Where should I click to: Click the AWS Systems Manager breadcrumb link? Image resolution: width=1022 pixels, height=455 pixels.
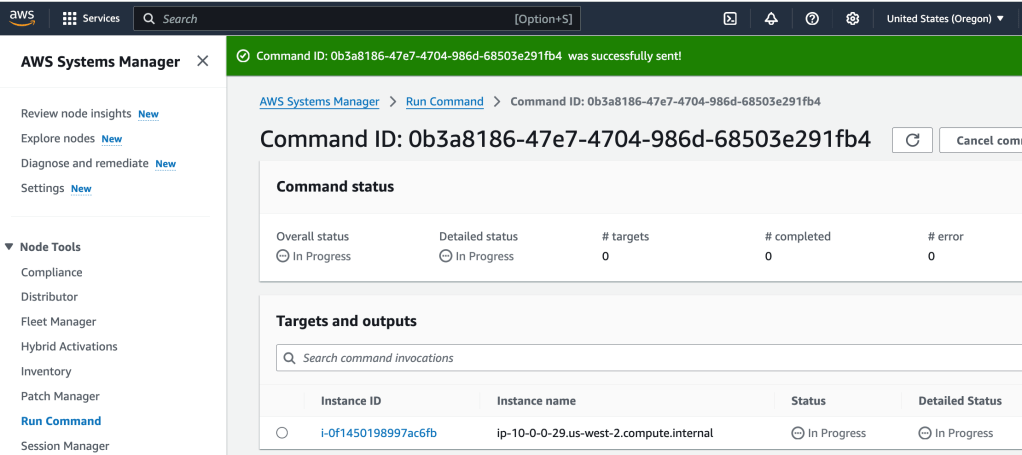point(319,102)
